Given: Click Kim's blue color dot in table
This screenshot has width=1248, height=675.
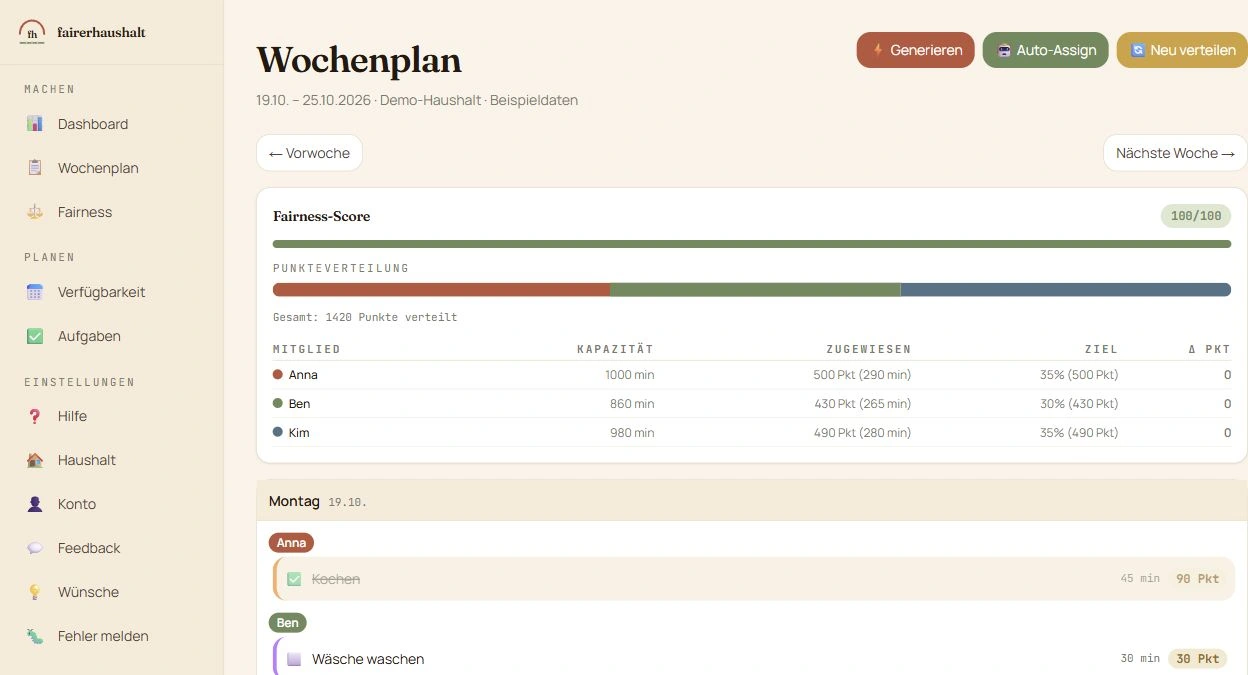Looking at the screenshot, I should [278, 433].
